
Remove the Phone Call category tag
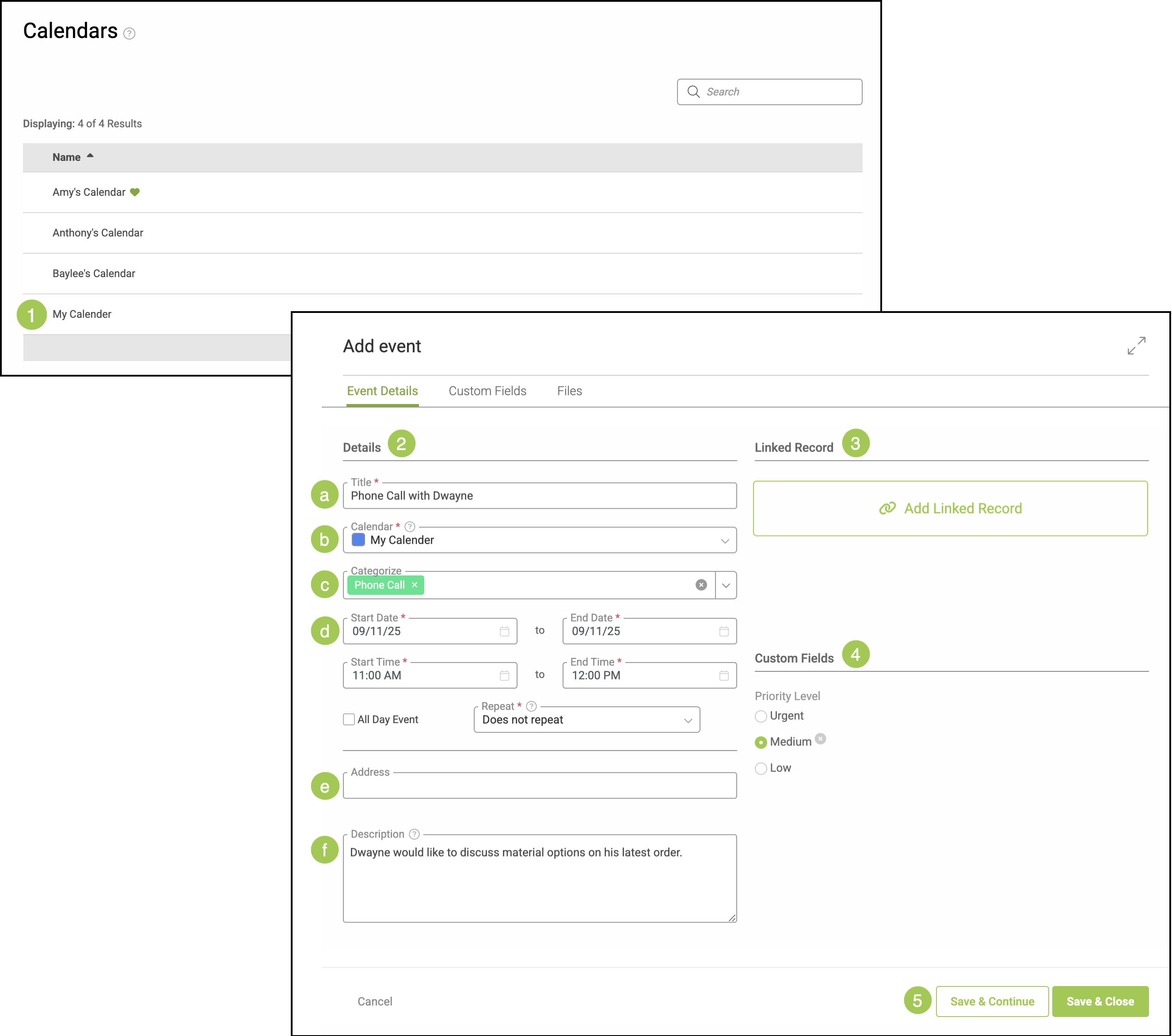click(415, 585)
